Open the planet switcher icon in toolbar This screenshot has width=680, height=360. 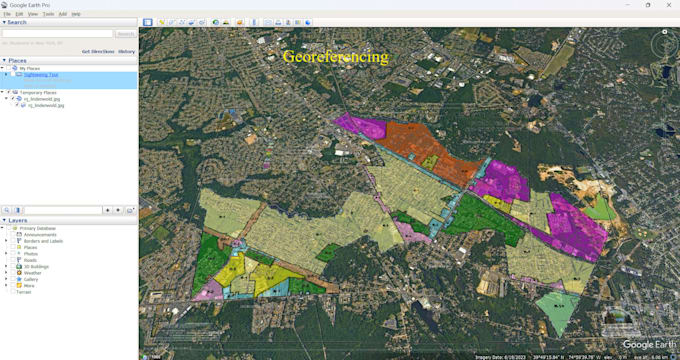239,22
